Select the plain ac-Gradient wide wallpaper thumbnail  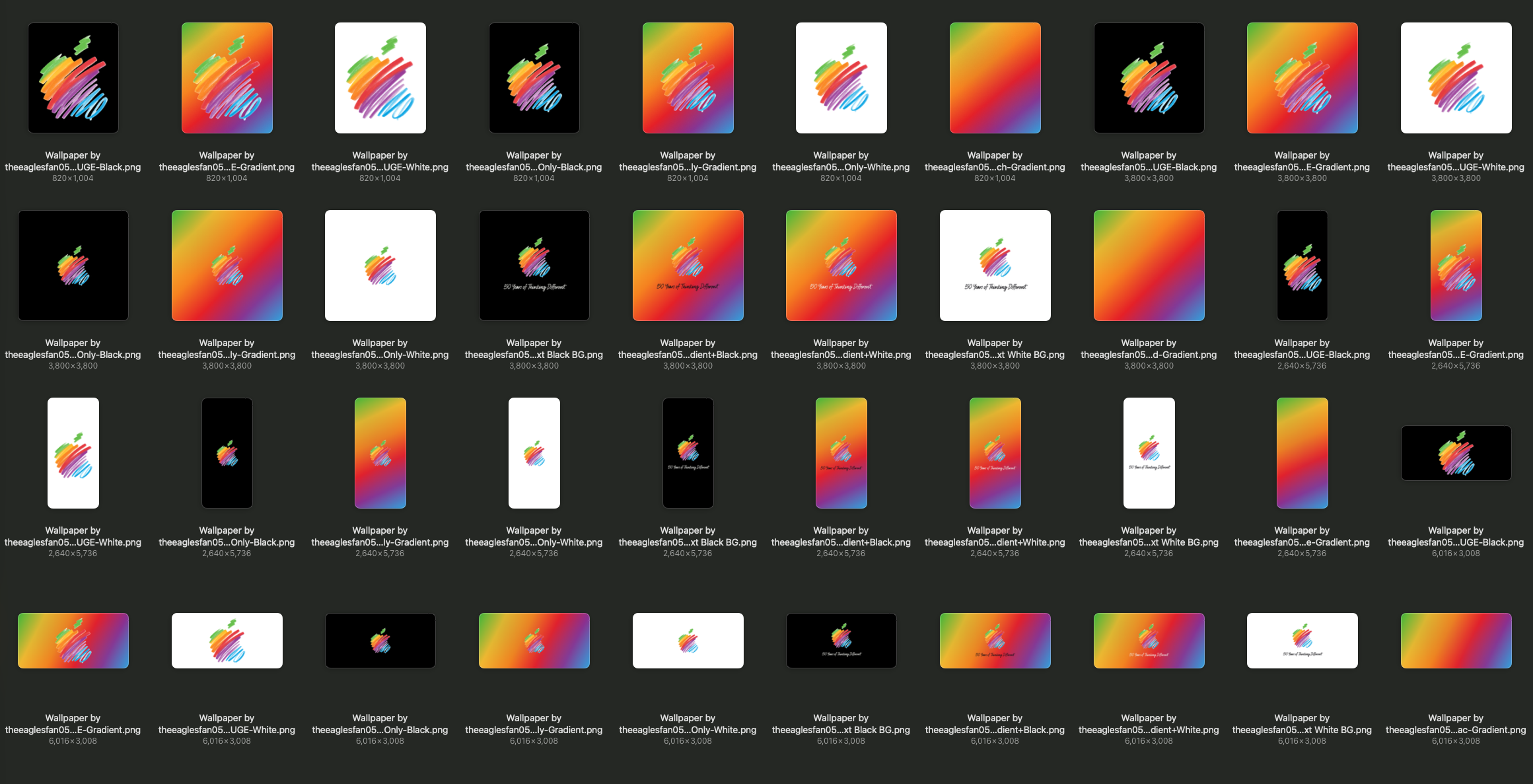(1456, 641)
